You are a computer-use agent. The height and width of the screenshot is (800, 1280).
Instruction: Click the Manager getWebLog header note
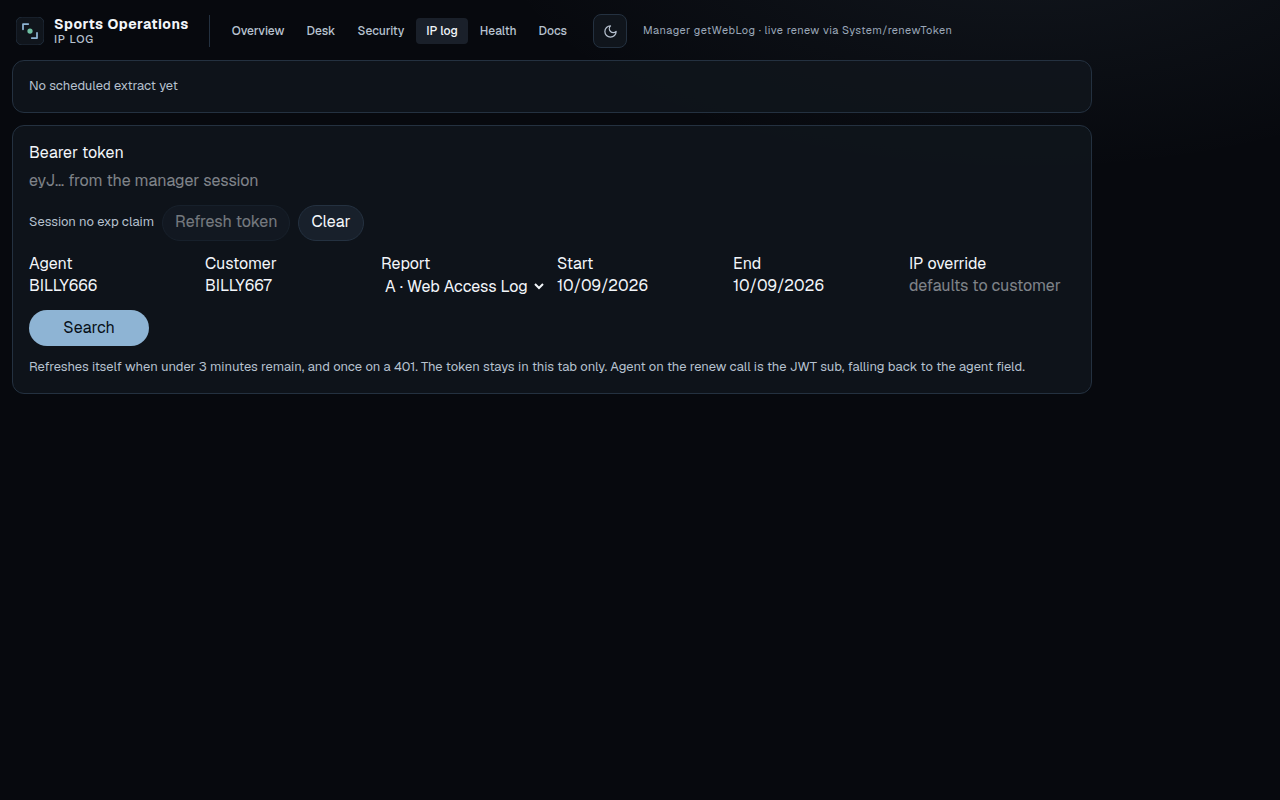797,31
